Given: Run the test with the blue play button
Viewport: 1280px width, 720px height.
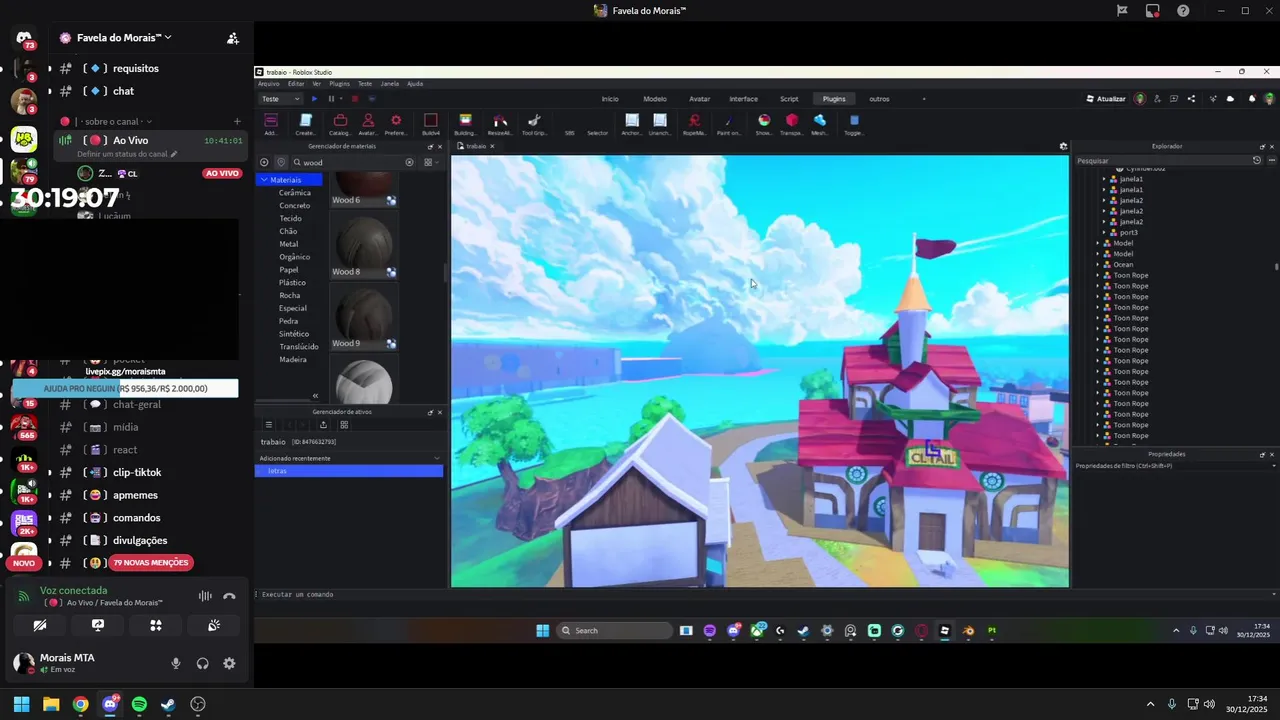Looking at the screenshot, I should tap(314, 99).
